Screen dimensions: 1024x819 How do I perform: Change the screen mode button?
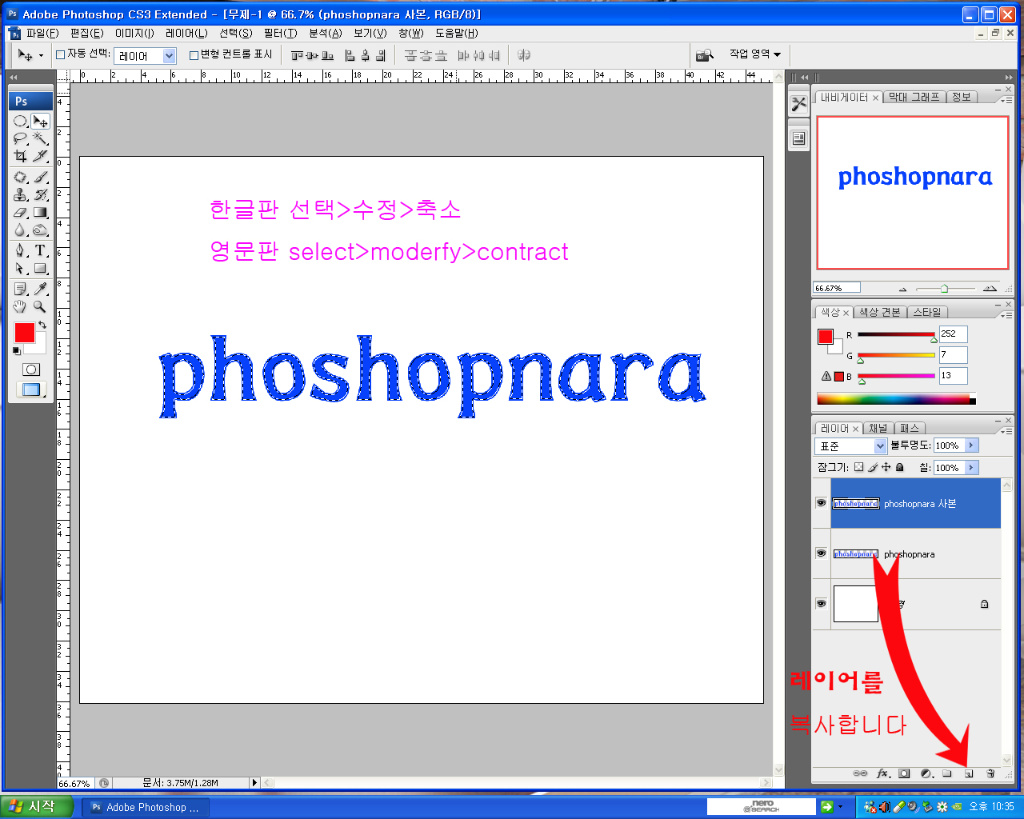pos(31,390)
